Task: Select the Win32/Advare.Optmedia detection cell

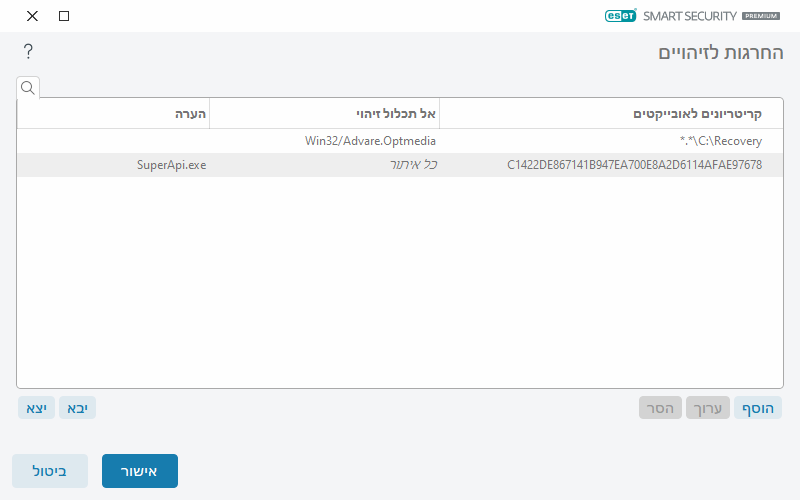Action: [x=370, y=141]
